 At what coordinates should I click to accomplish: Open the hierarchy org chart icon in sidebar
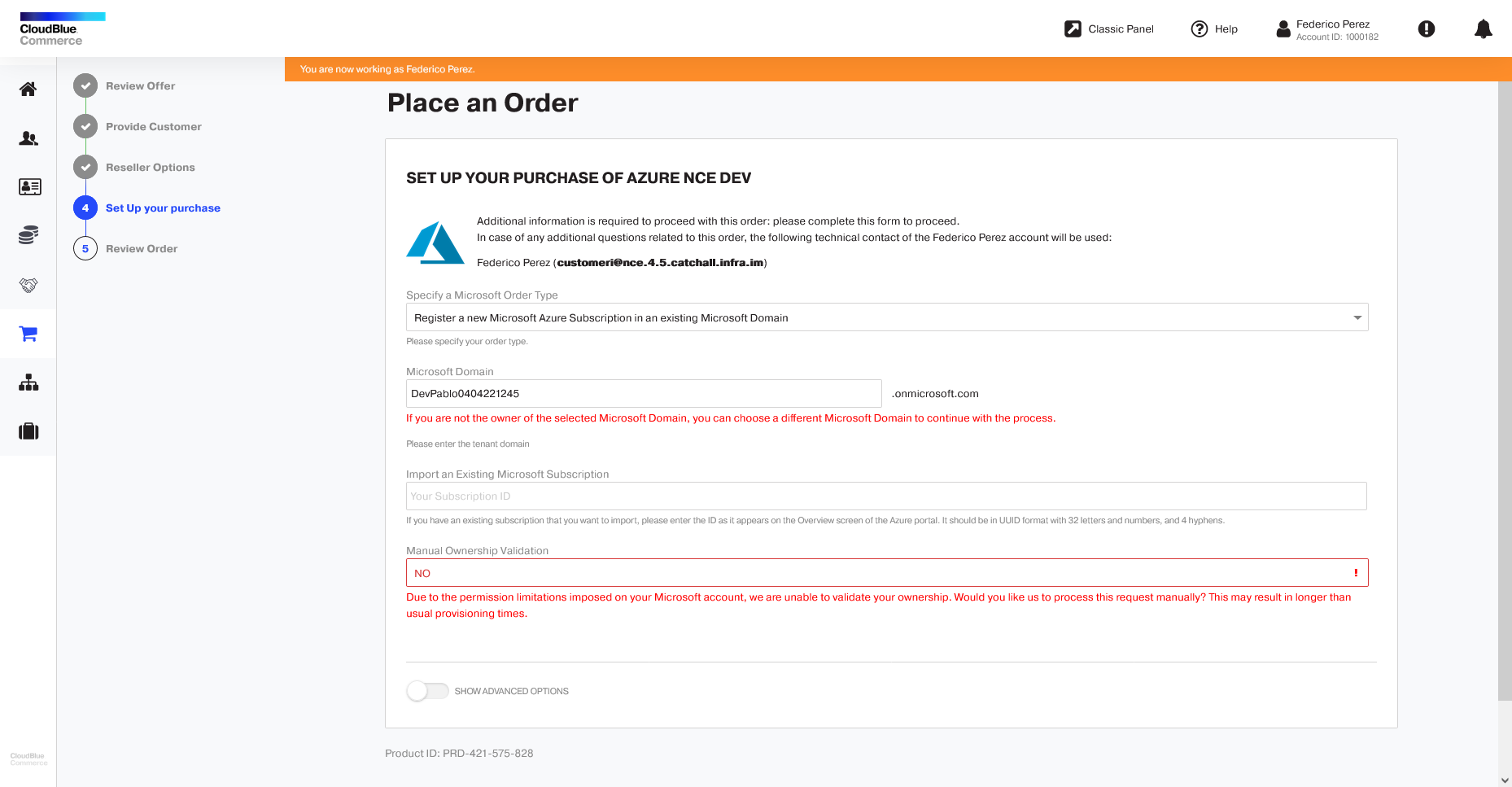[x=28, y=383]
